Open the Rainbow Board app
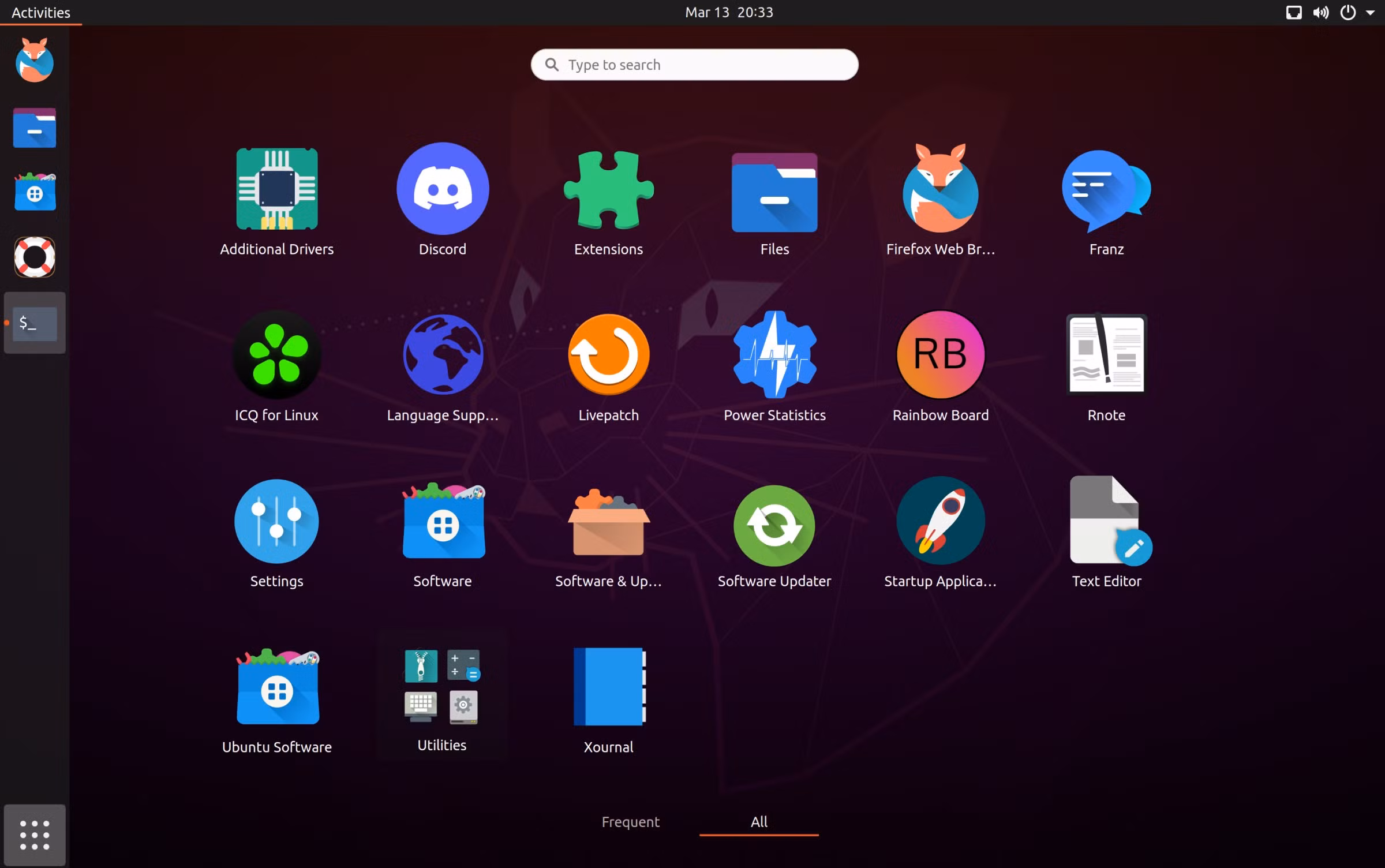 click(940, 354)
